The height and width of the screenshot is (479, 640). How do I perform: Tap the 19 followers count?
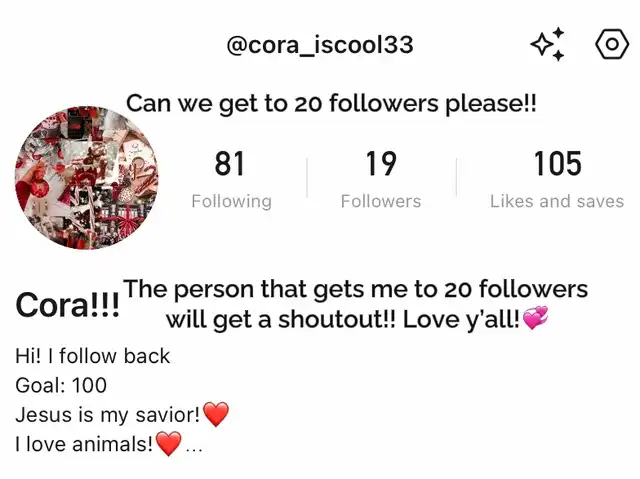tap(381, 164)
